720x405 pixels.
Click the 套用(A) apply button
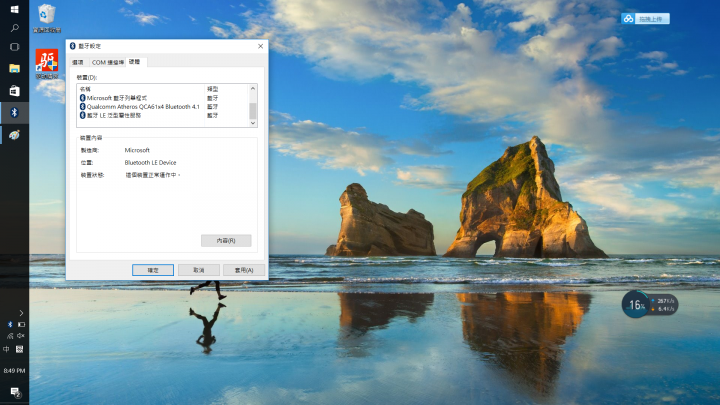(244, 270)
